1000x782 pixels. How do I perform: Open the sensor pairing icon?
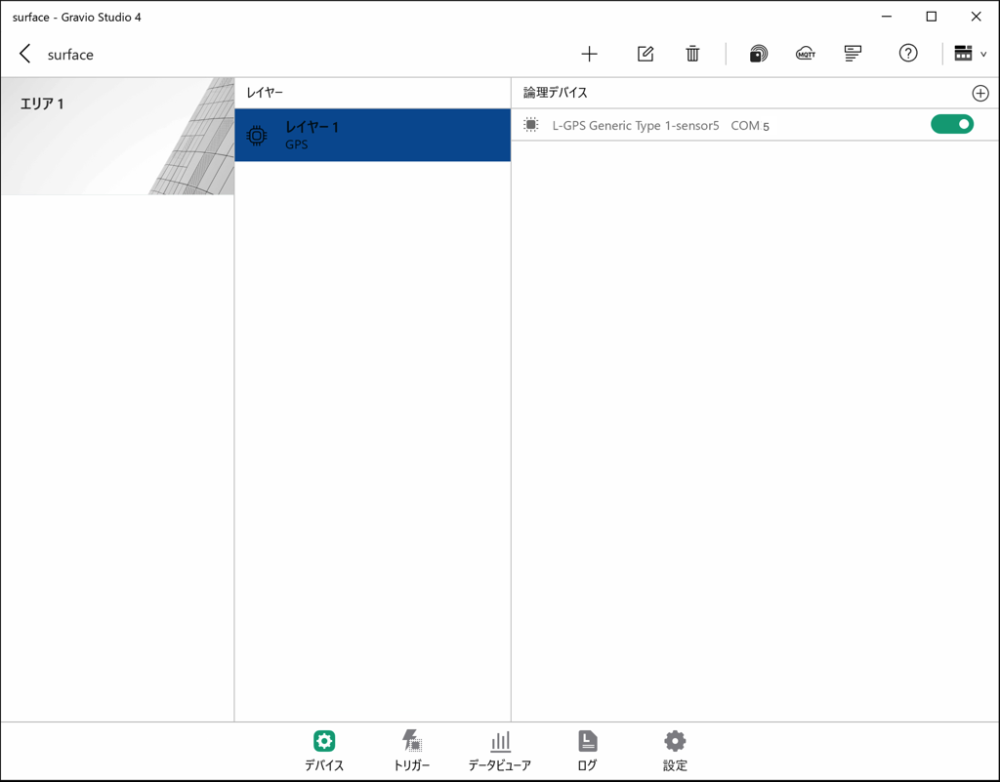click(758, 54)
